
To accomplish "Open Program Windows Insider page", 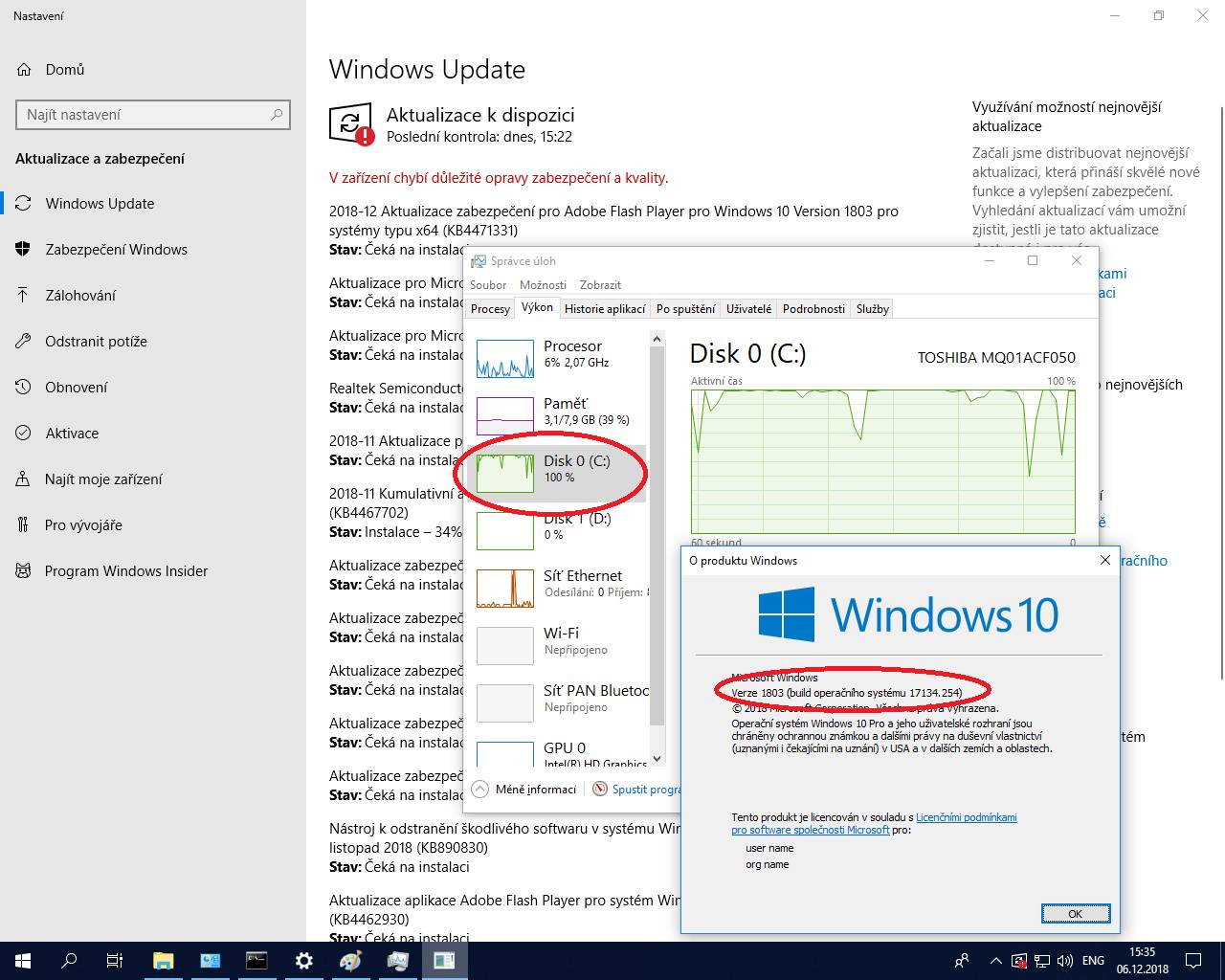I will (x=126, y=570).
